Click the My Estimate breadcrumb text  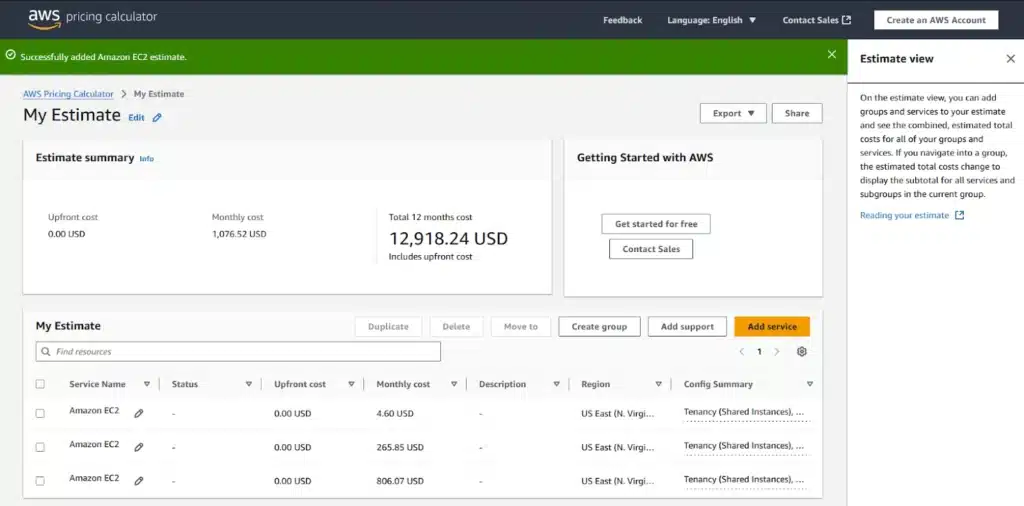159,94
